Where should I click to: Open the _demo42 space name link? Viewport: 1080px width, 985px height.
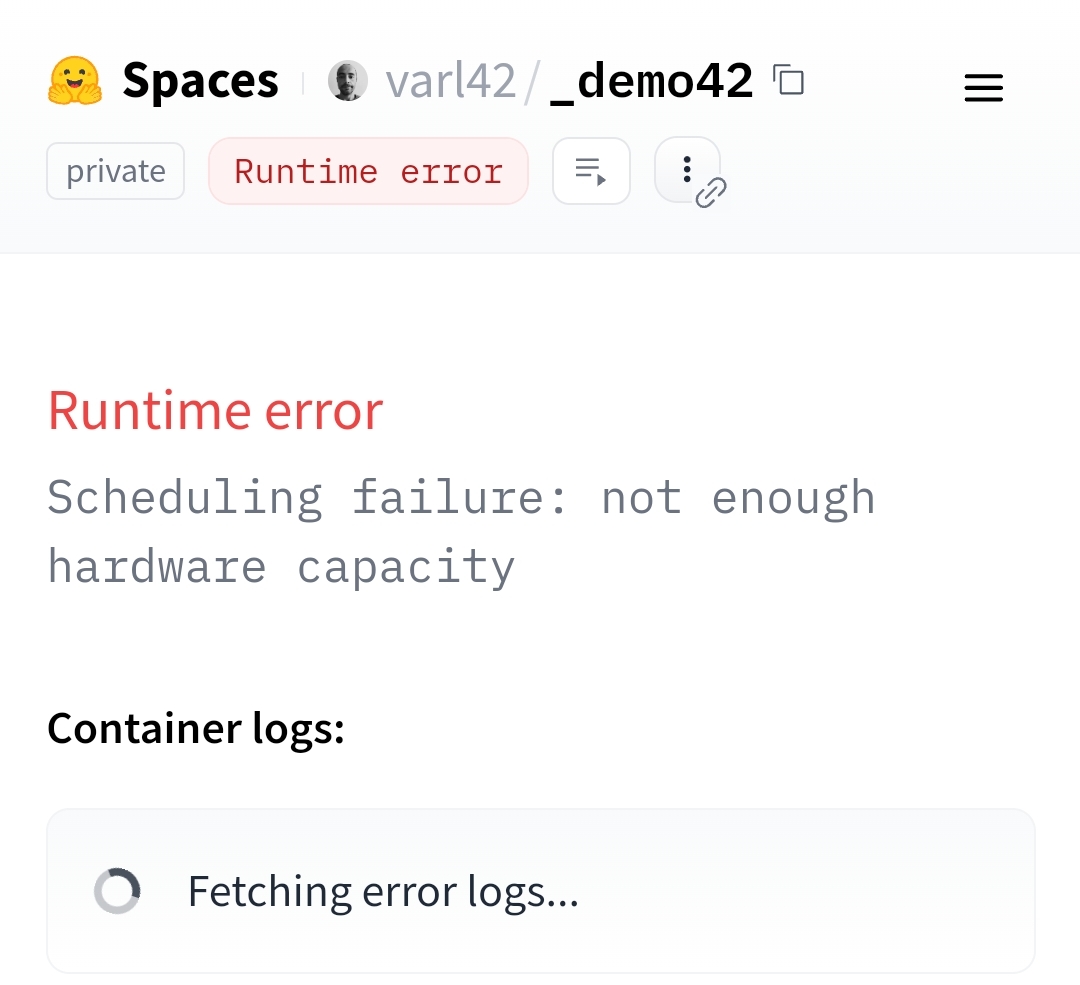[651, 81]
